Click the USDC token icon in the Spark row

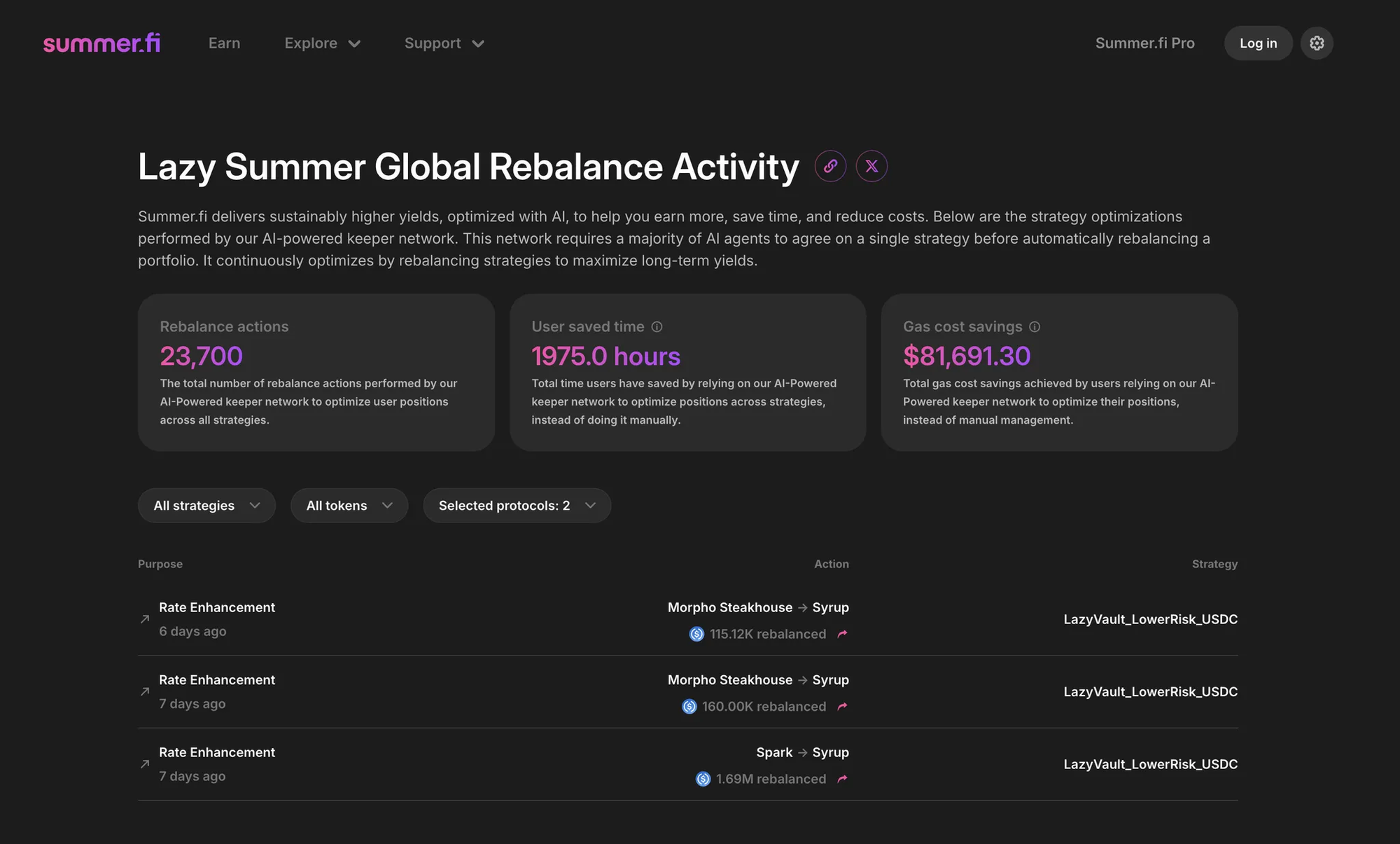703,779
